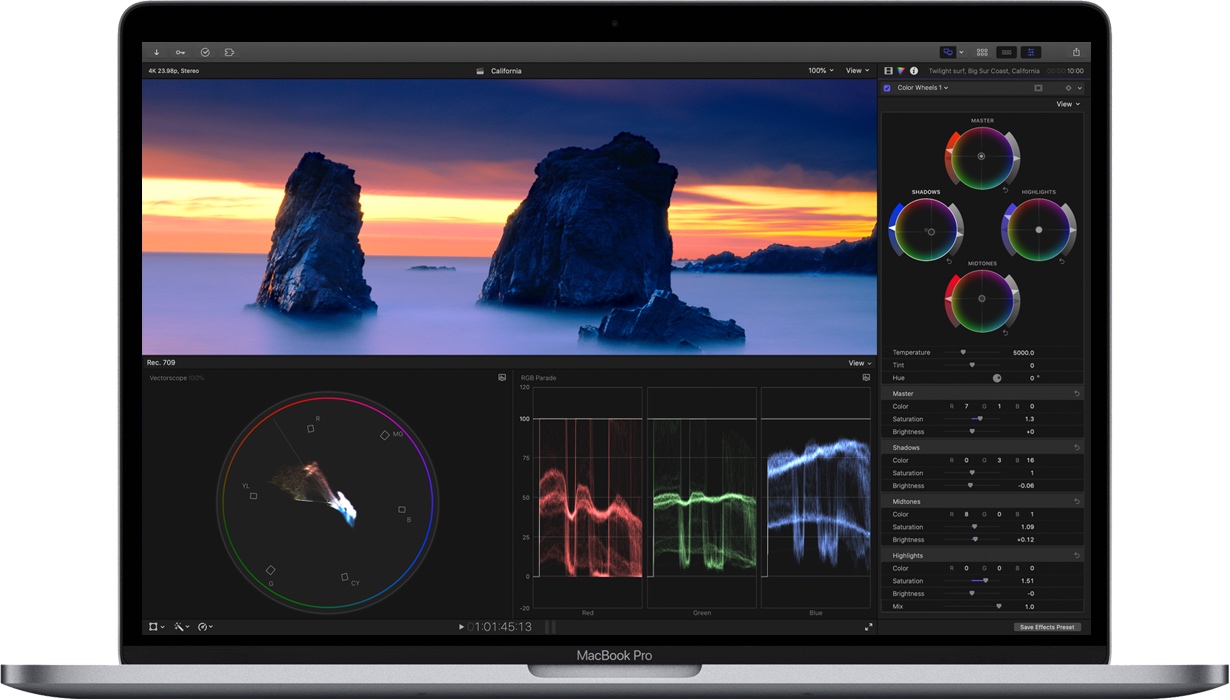Select the crop tool below the scopes
This screenshot has height=700, width=1230.
click(x=155, y=627)
